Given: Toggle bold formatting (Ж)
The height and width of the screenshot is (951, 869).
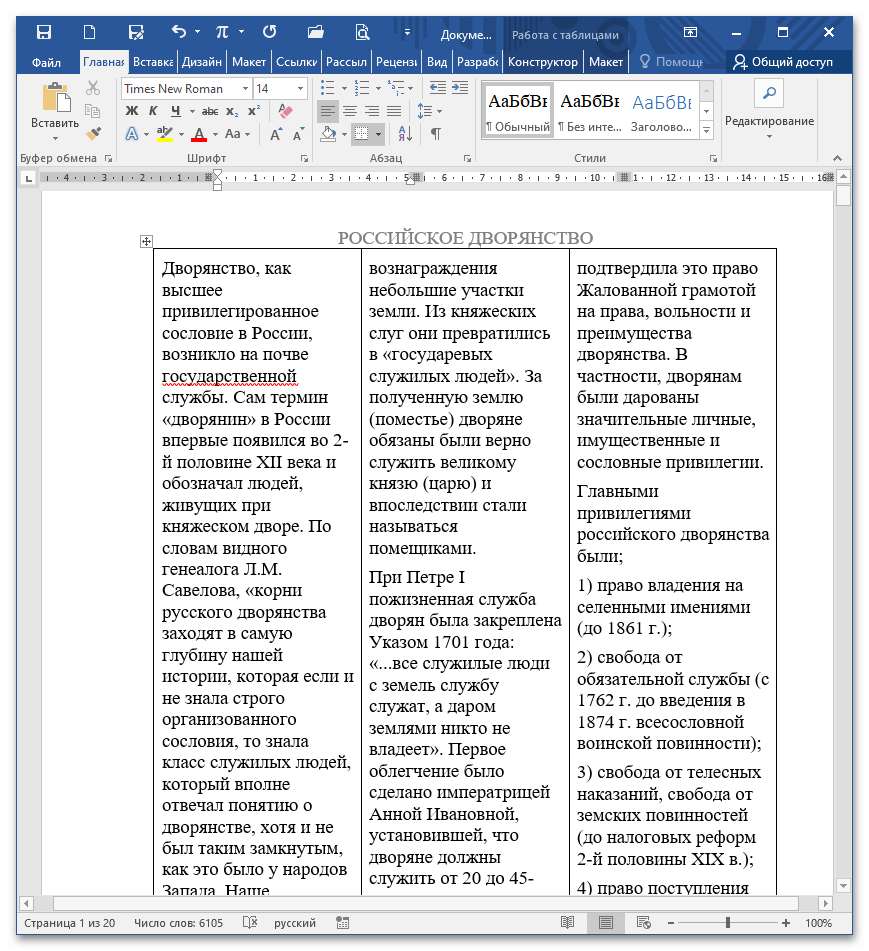Looking at the screenshot, I should point(132,111).
